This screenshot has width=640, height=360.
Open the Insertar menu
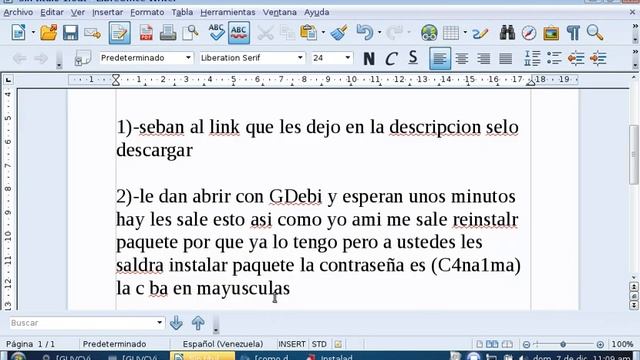click(107, 12)
